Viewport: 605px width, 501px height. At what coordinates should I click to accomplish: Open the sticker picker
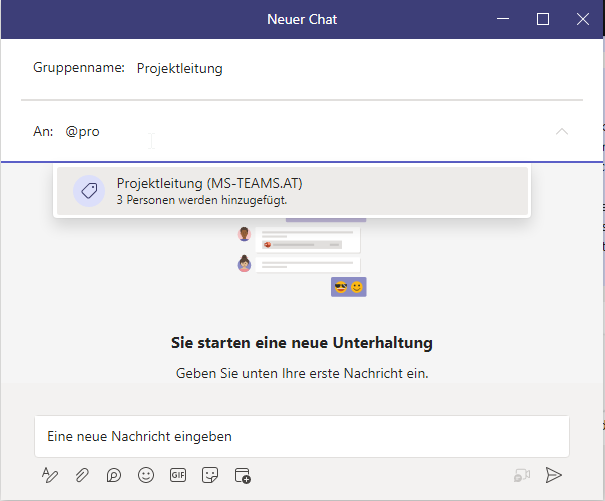(x=210, y=475)
